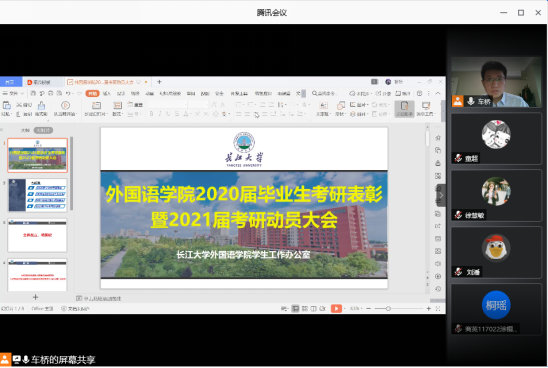Toggle italic formatting in the ribbon
The width and height of the screenshot is (548, 368).
[x=160, y=114]
